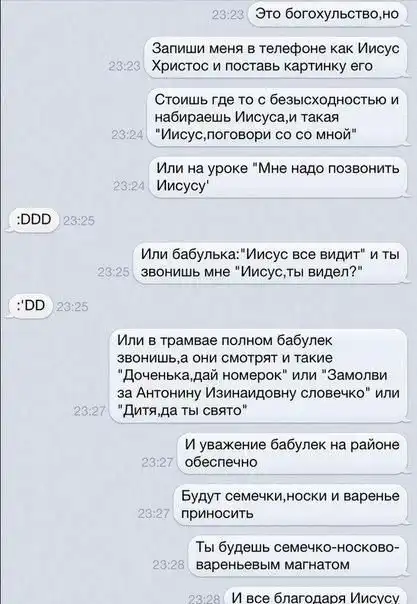Click the 23:25 timestamp beside ':'DD'

(72, 307)
